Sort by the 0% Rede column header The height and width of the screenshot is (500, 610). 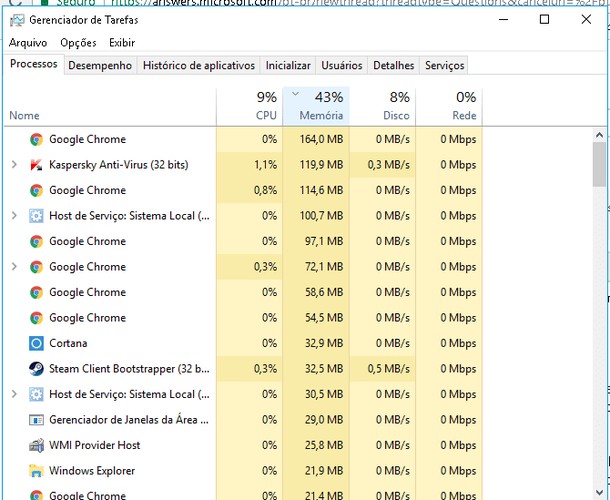pos(449,106)
